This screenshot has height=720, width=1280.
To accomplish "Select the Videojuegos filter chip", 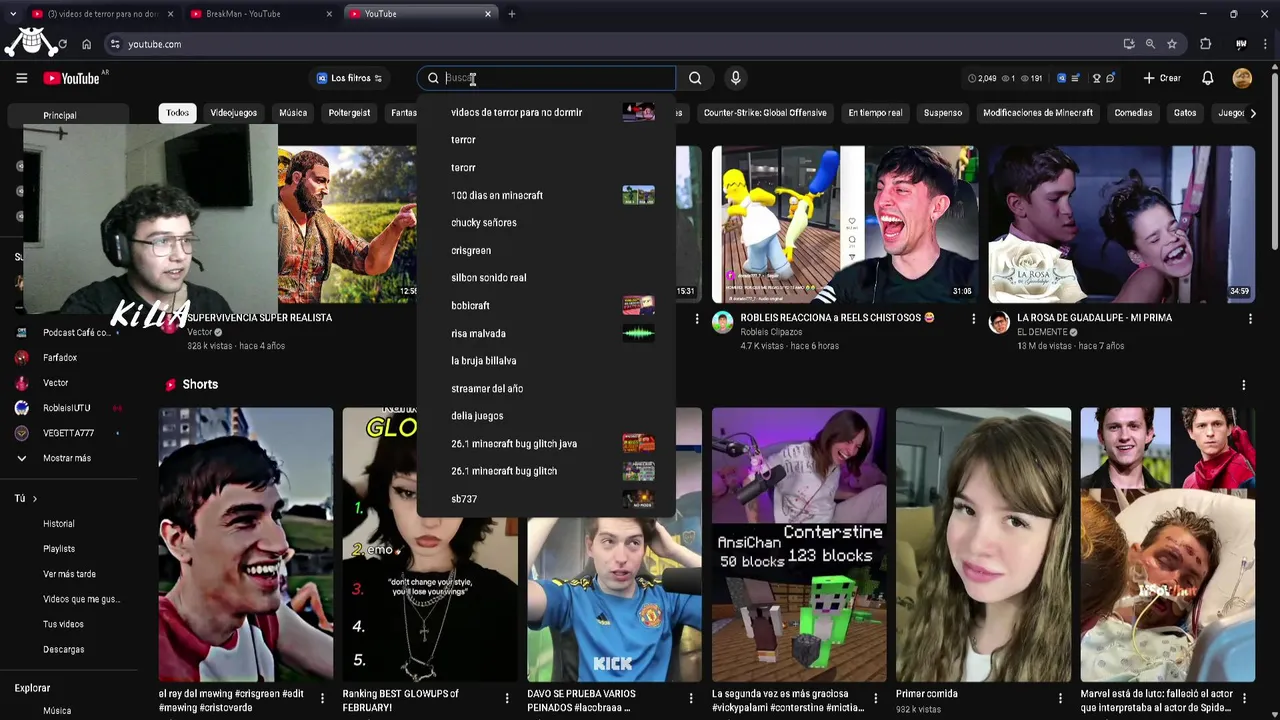I will click(233, 113).
